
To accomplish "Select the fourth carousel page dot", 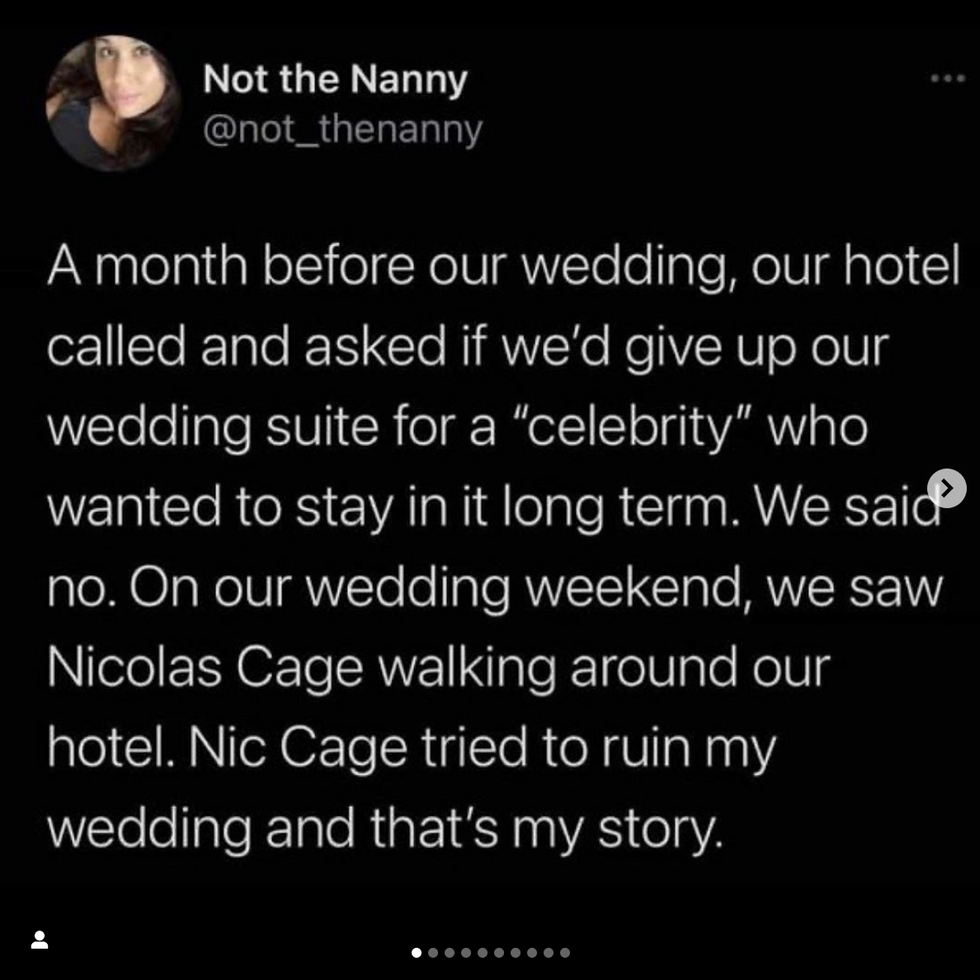I will 466,952.
